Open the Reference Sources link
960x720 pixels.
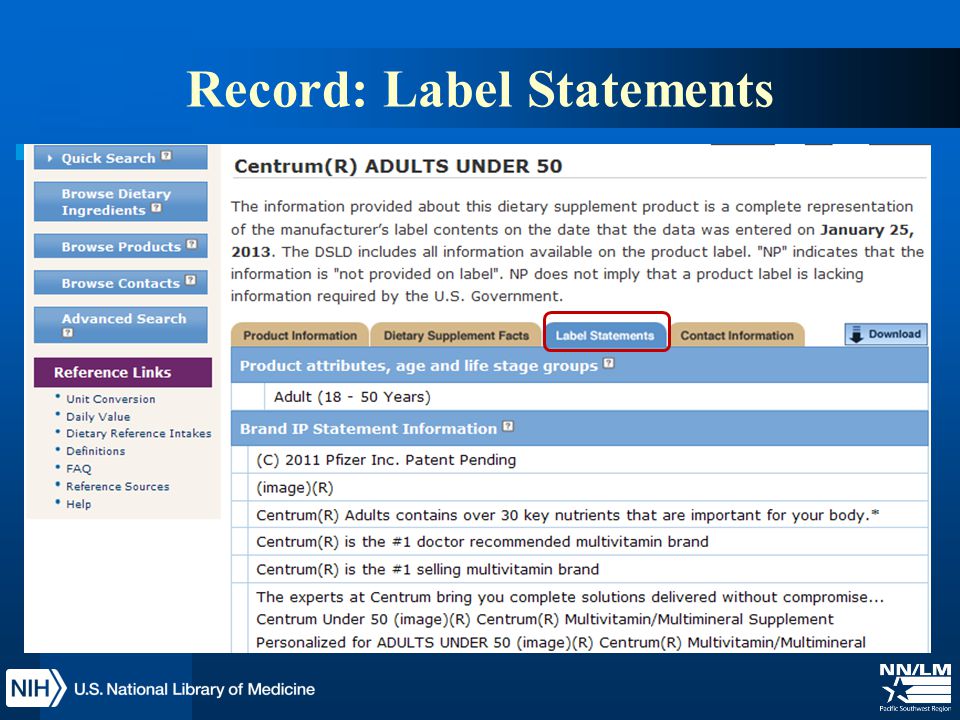118,487
